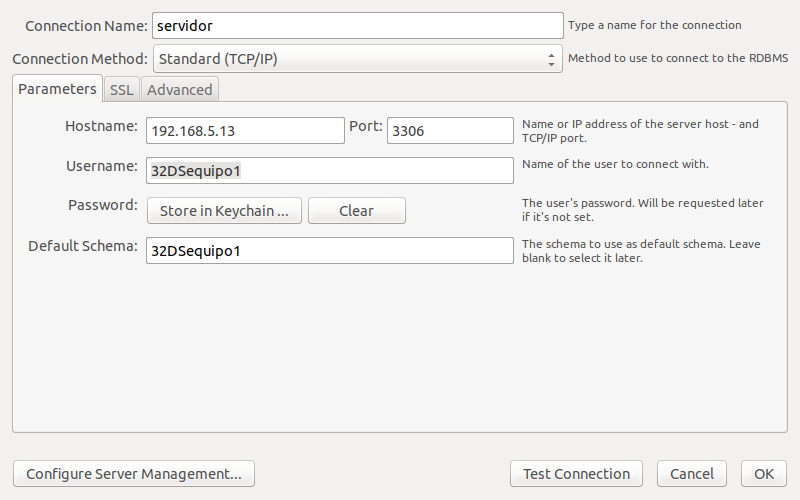Image resolution: width=800 pixels, height=500 pixels.
Task: Click the 'Password:' label text
Action: 103,205
